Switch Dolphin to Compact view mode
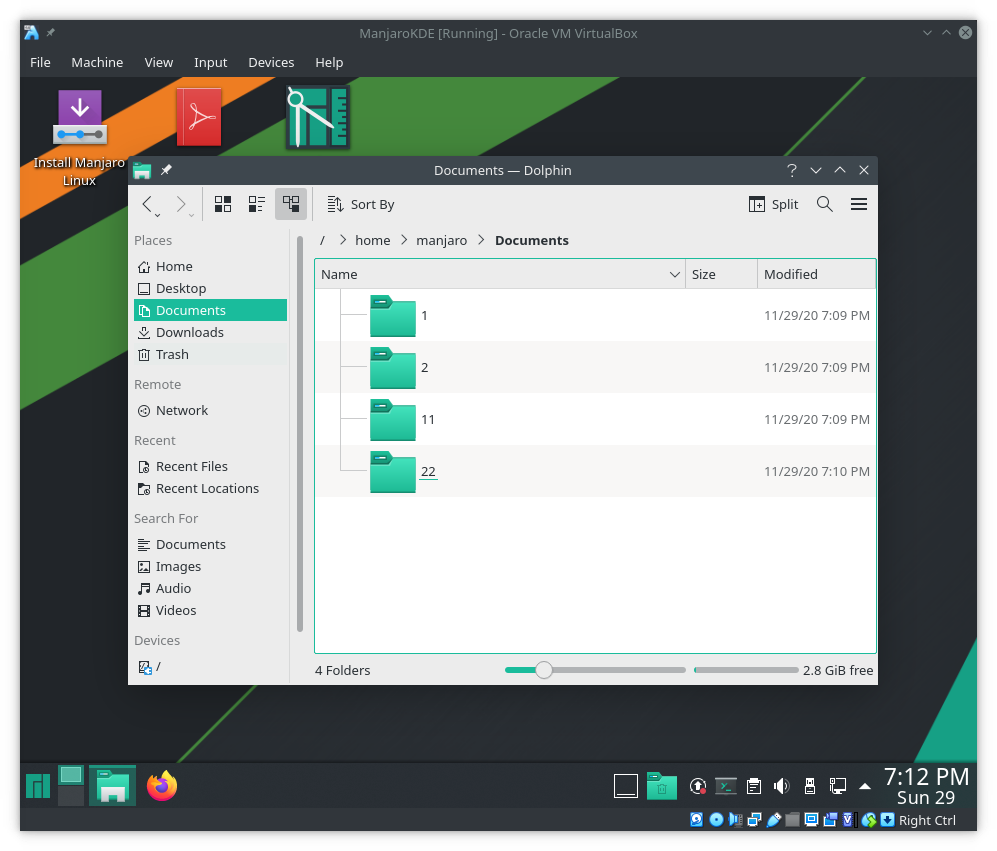This screenshot has height=851, width=997. [257, 204]
